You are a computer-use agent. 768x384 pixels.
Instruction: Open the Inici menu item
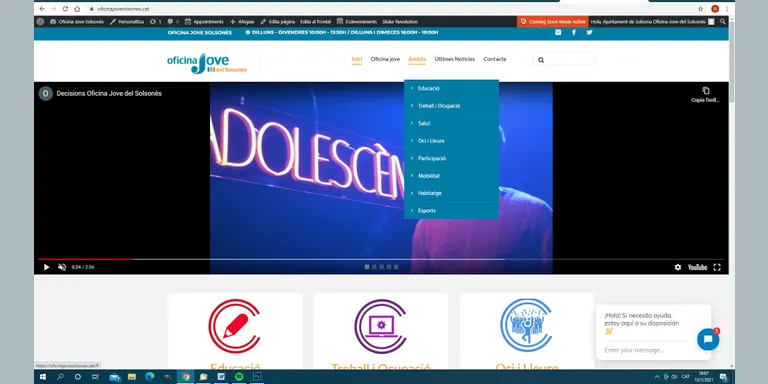pos(357,59)
